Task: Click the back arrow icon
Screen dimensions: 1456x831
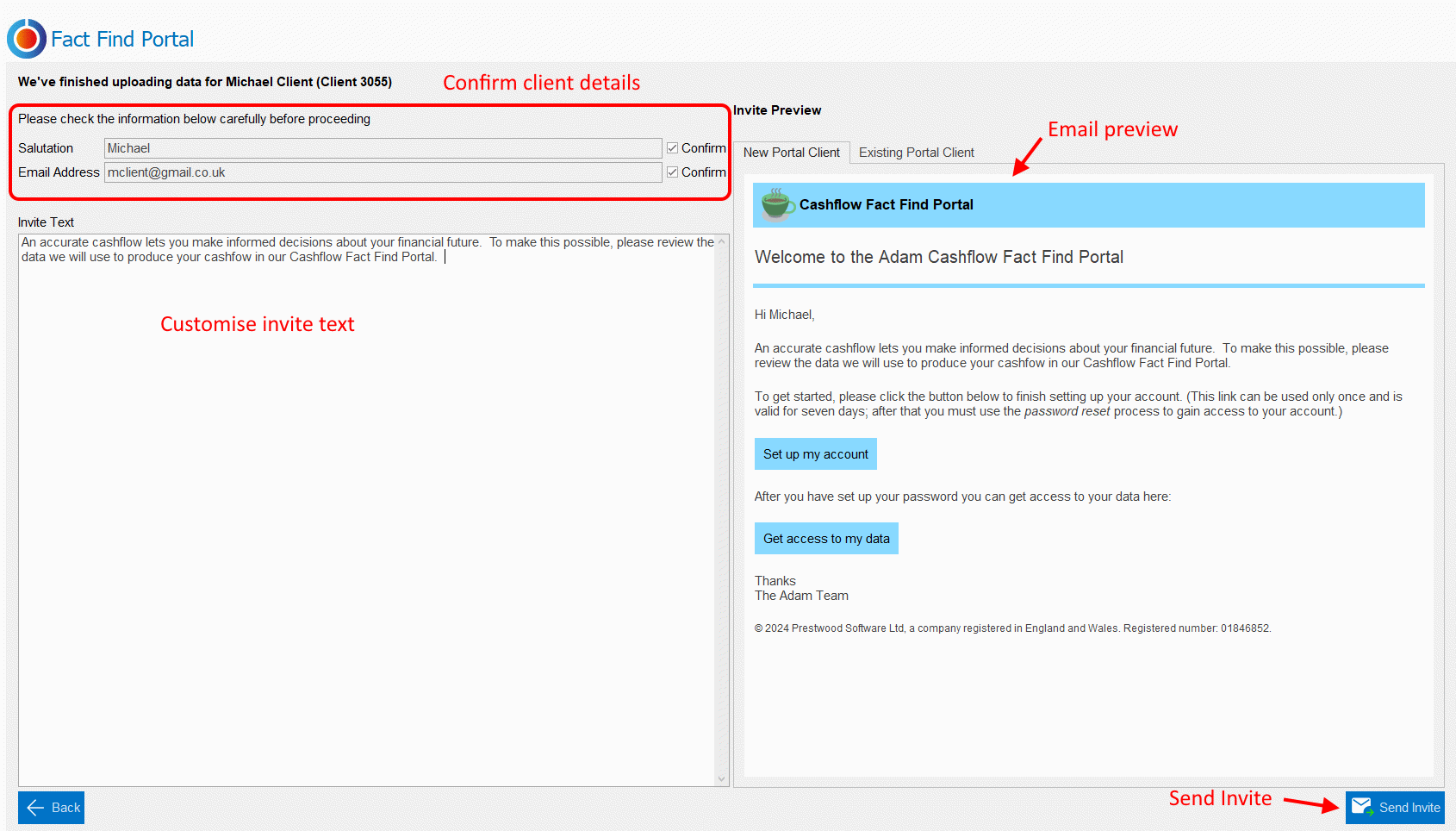Action: (x=35, y=808)
